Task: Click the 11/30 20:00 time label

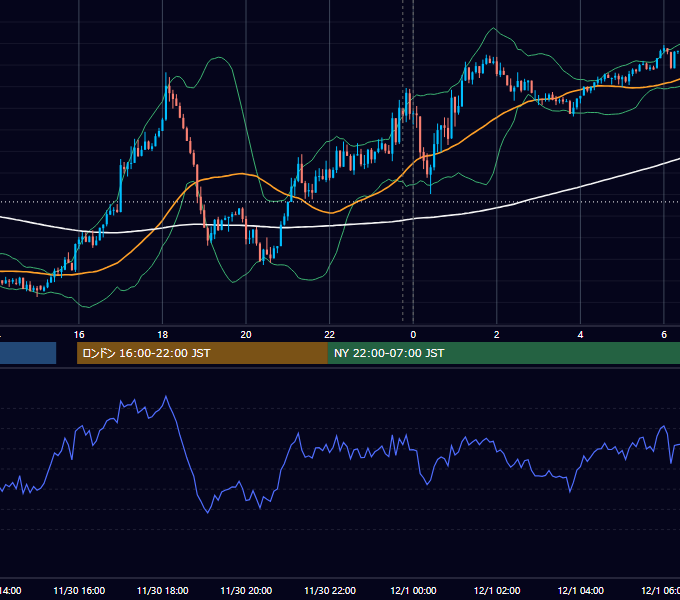Action: [246, 590]
